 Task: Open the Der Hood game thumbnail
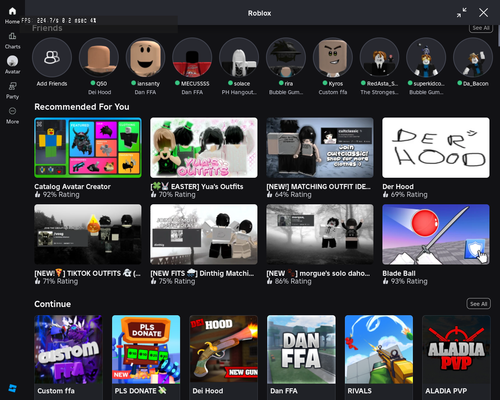pos(436,147)
